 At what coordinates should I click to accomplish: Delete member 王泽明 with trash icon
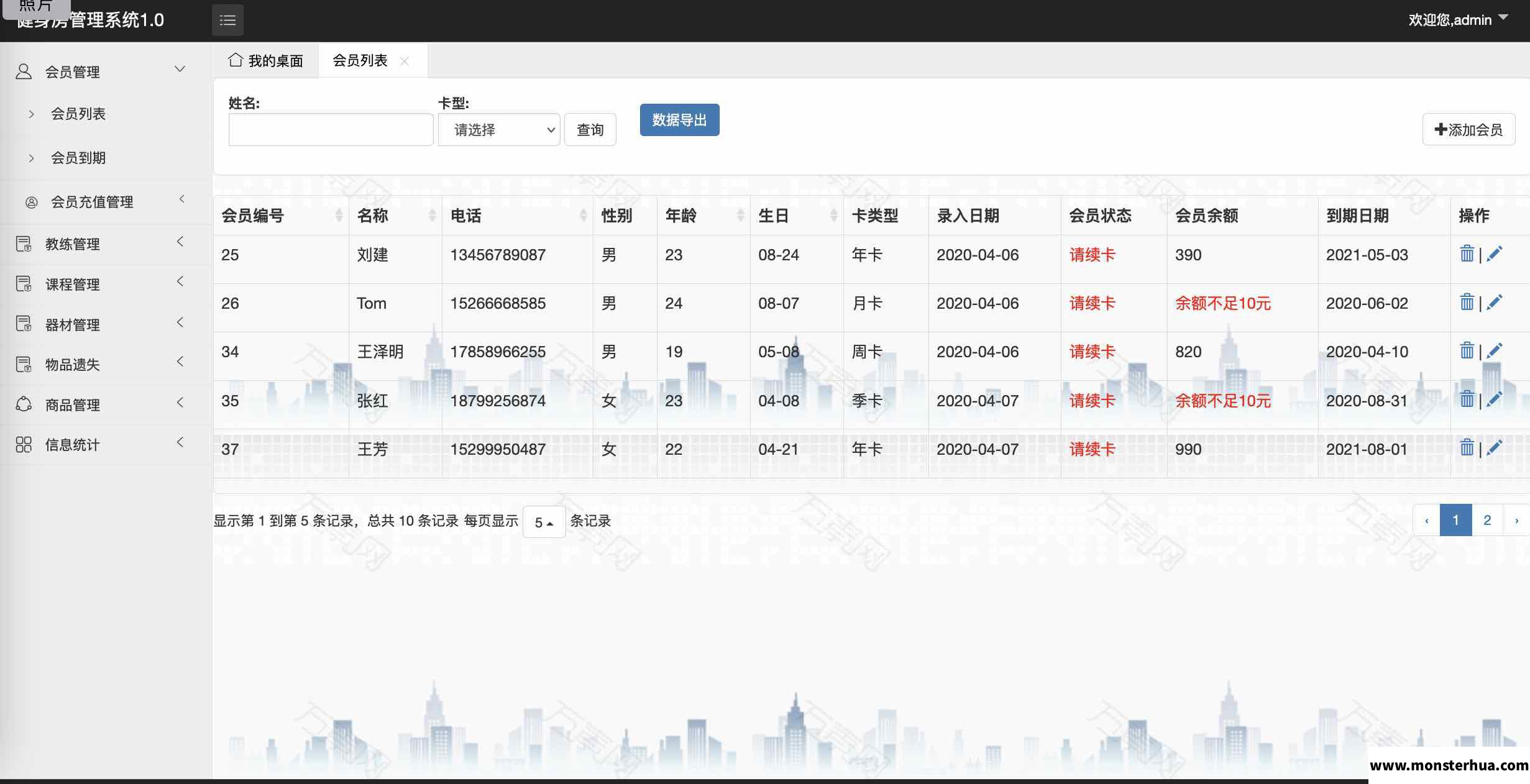pos(1467,350)
